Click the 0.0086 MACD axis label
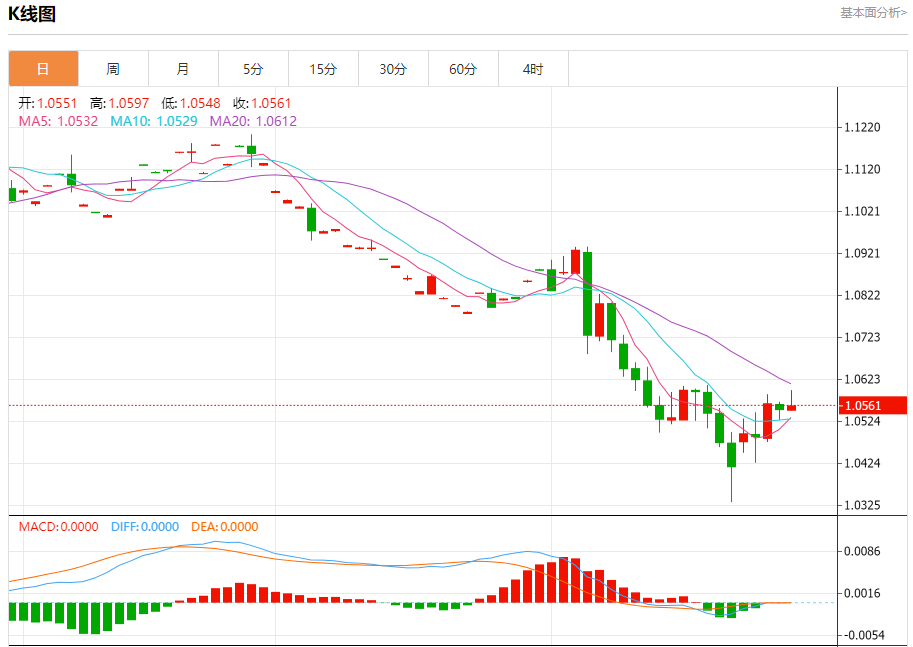The width and height of the screenshot is (913, 647). click(861, 551)
